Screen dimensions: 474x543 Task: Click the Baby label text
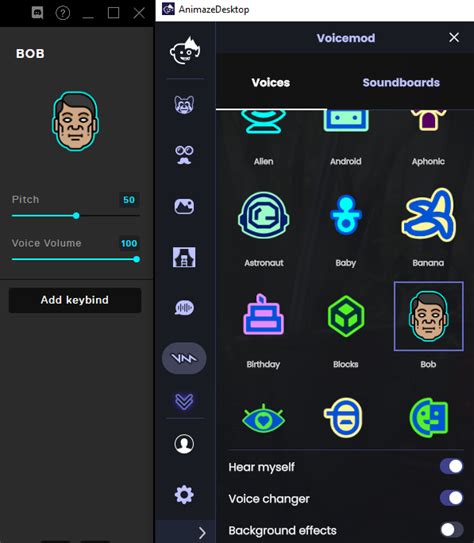point(346,263)
